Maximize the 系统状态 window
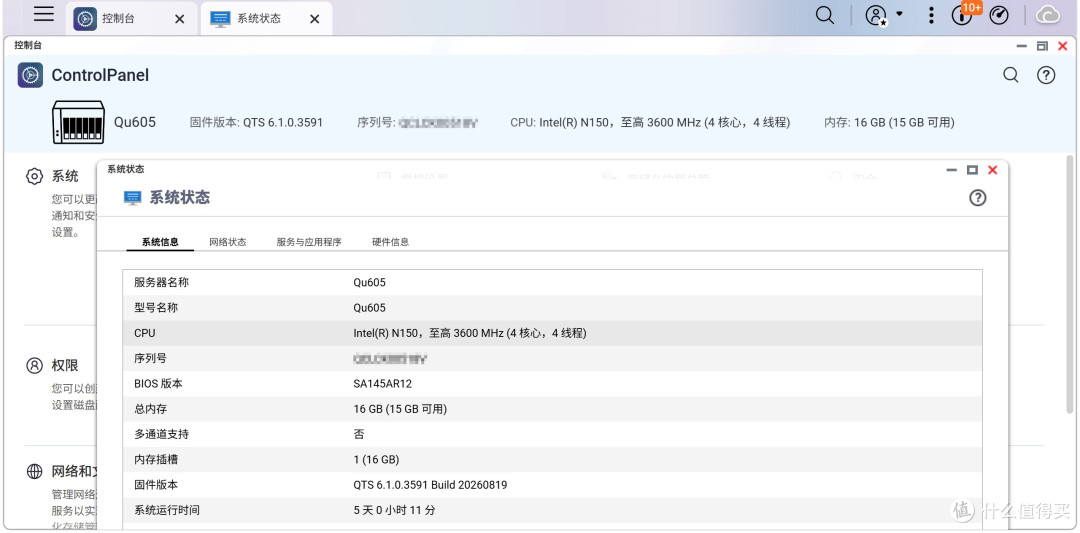The height and width of the screenshot is (533, 1080). pos(973,170)
